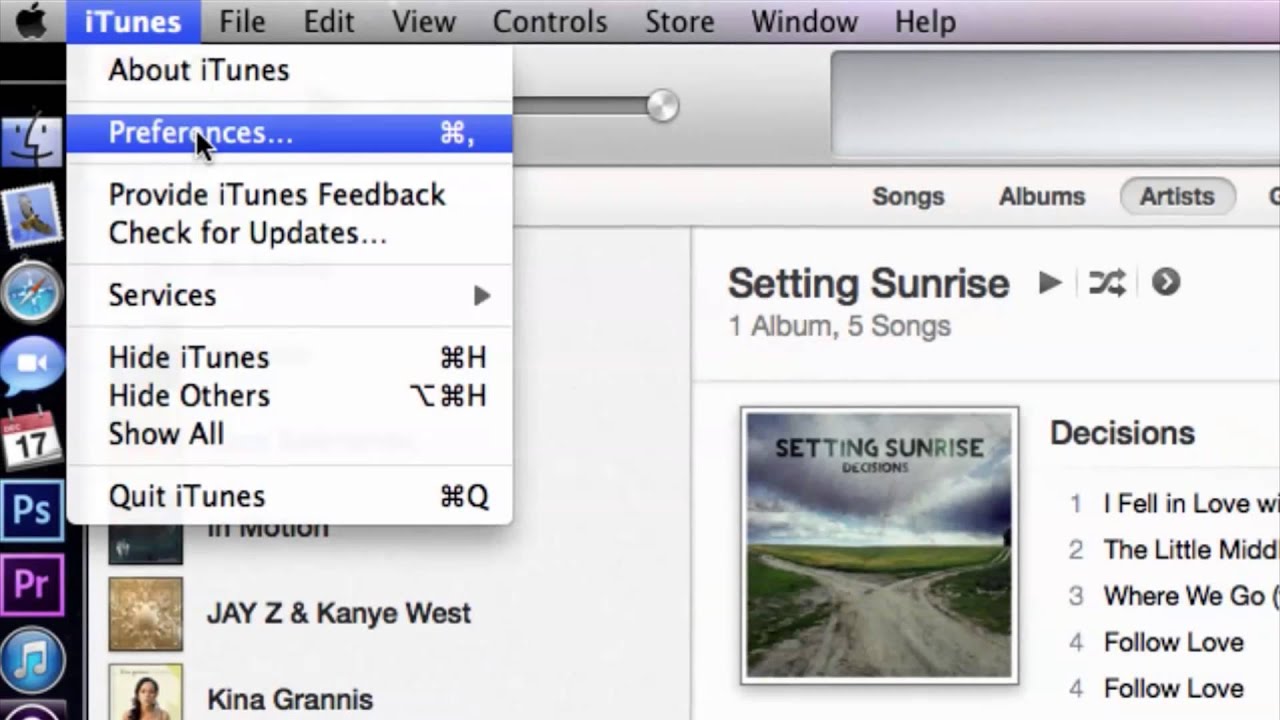This screenshot has width=1280, height=720.
Task: Open the Apple menu
Action: click(31, 21)
